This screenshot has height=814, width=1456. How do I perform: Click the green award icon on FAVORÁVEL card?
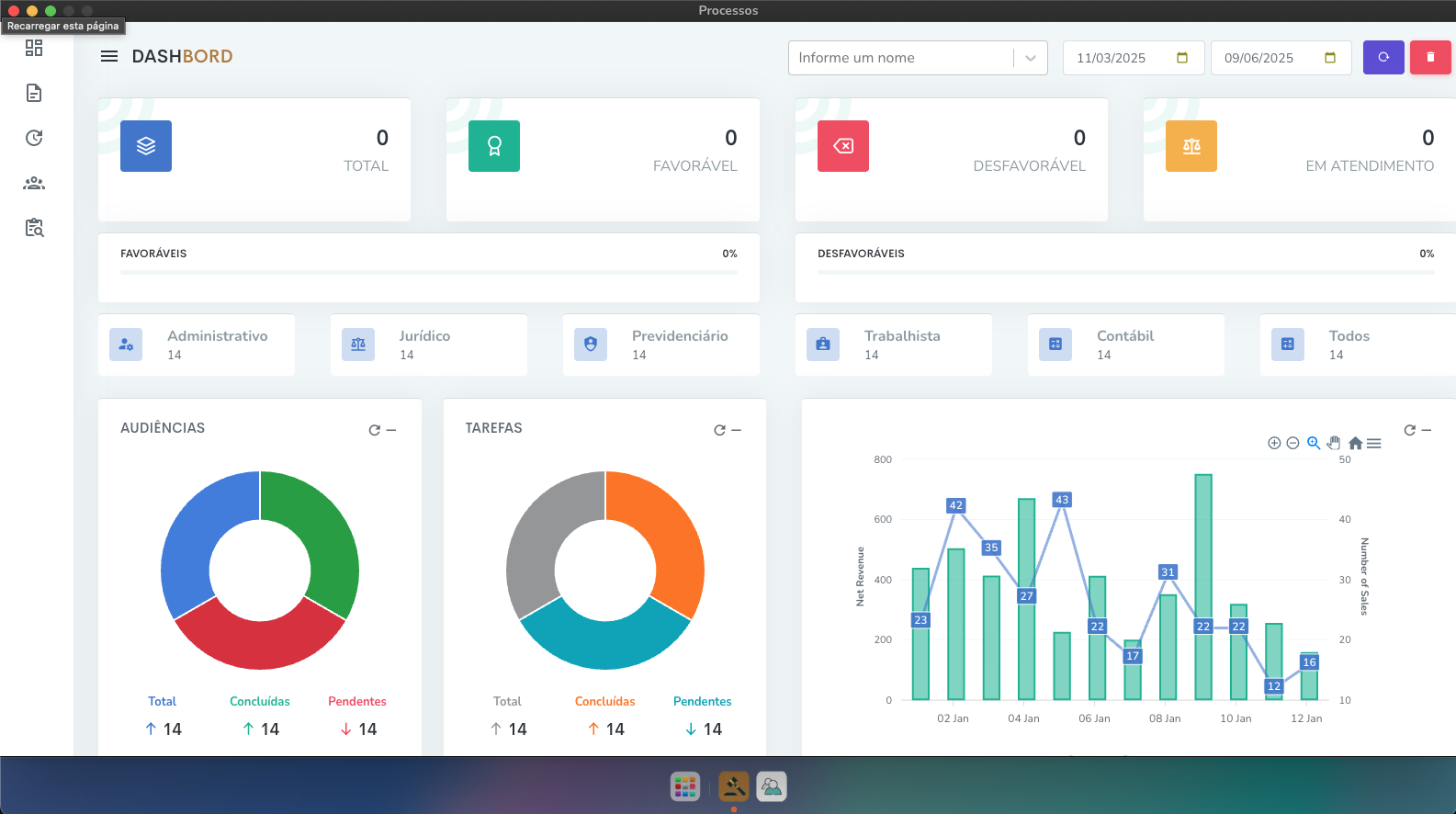coord(494,146)
